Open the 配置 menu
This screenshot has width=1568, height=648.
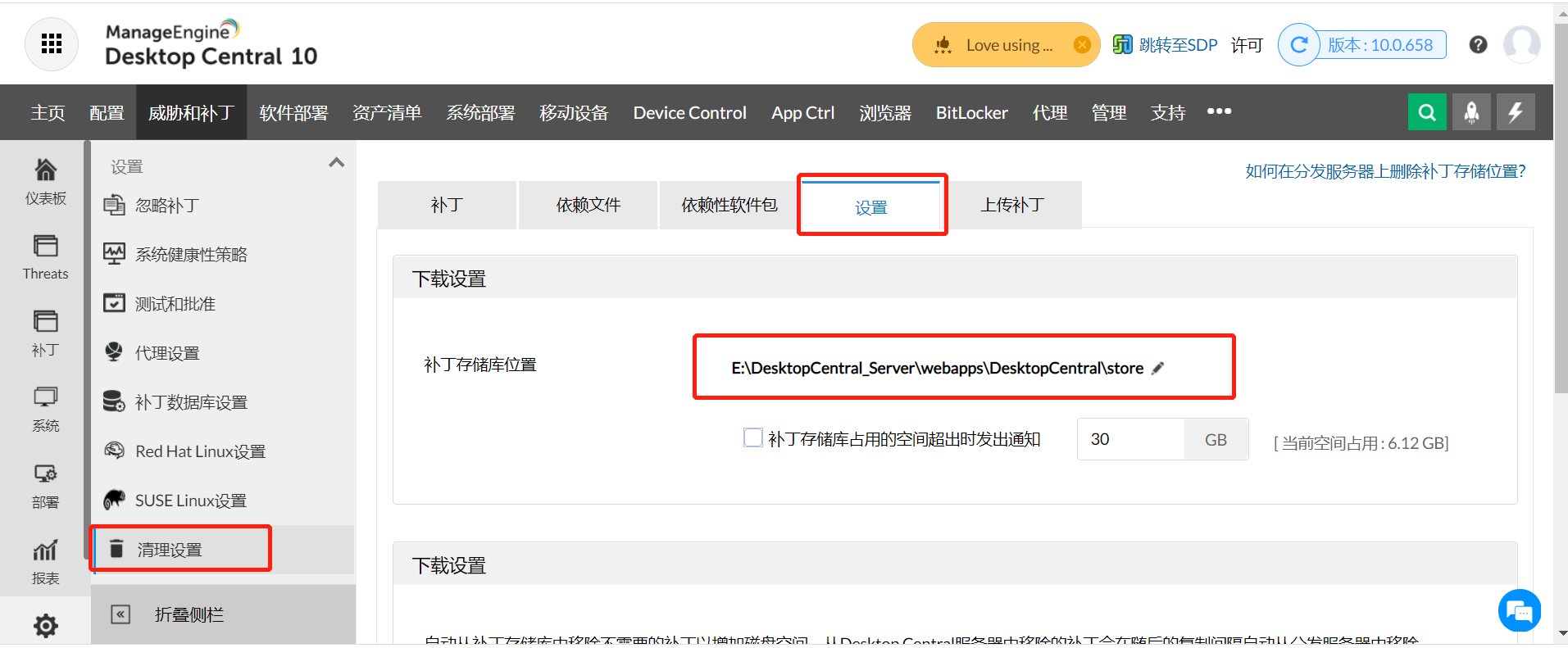[107, 112]
